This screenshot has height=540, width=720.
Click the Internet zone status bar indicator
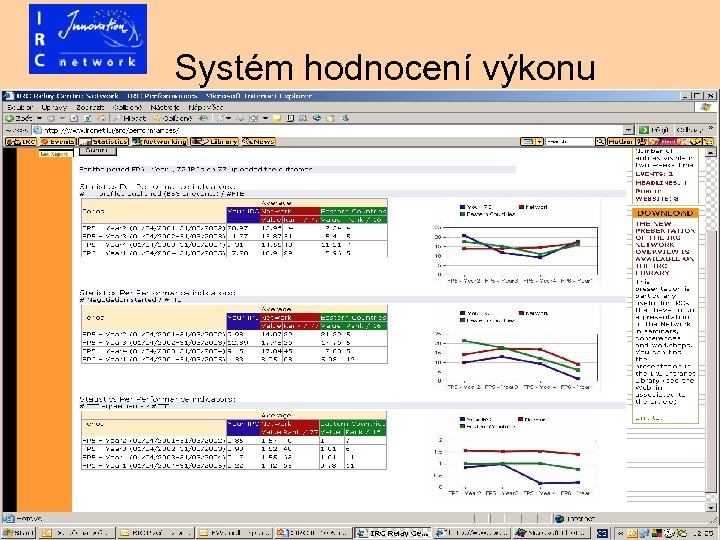coord(576,518)
